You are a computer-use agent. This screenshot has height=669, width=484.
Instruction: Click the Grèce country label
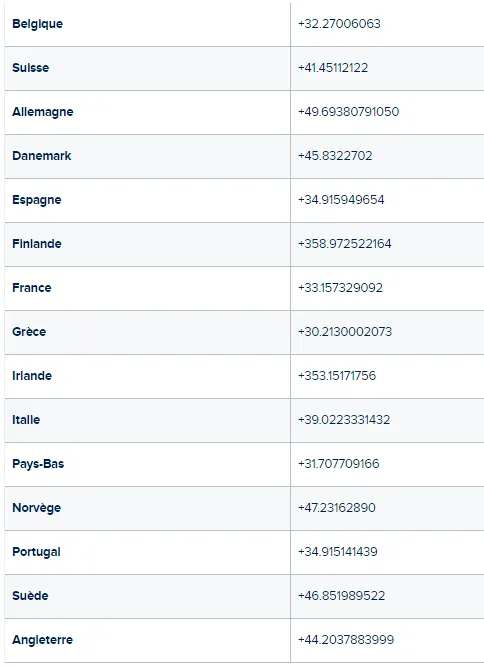29,332
